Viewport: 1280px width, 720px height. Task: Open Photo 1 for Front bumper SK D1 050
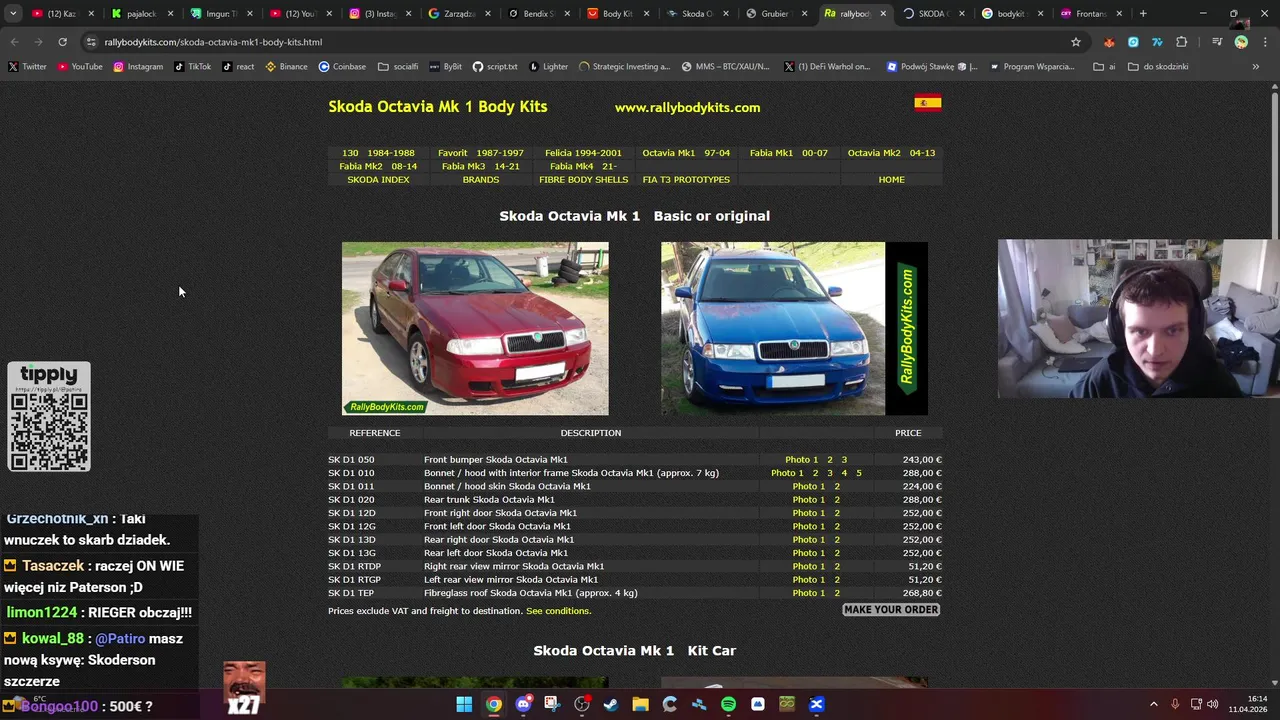click(x=801, y=460)
